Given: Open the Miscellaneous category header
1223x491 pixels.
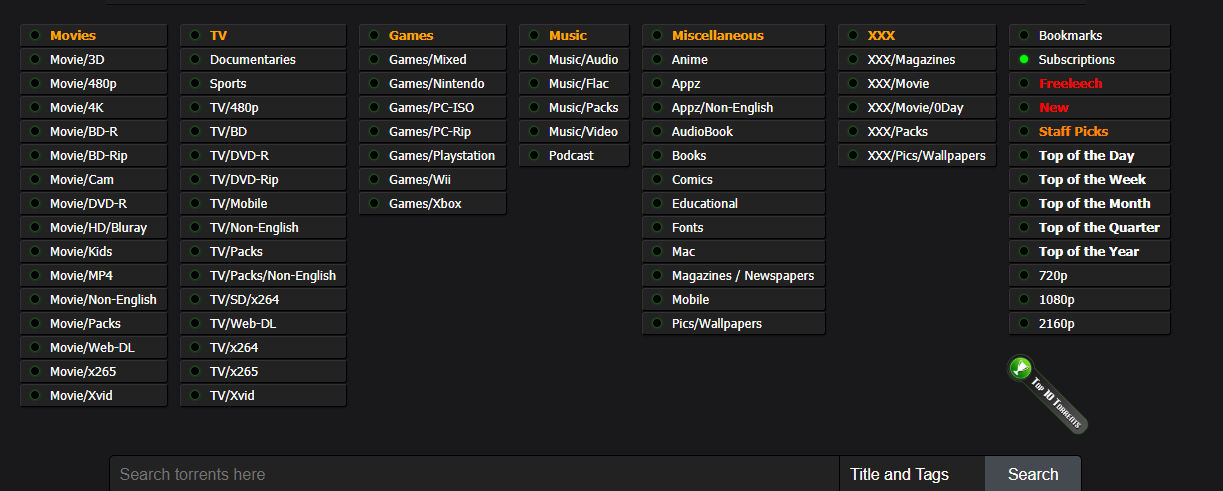Looking at the screenshot, I should [717, 36].
